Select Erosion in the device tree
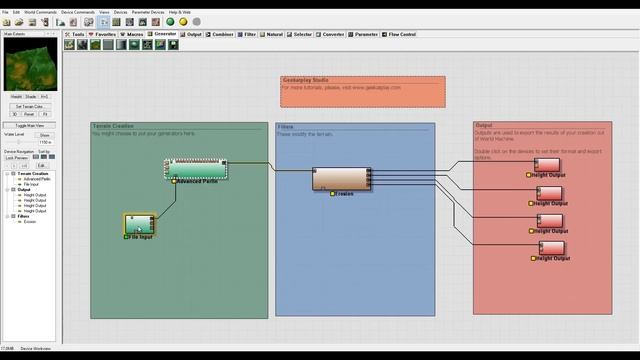640x360 pixels. [x=30, y=222]
